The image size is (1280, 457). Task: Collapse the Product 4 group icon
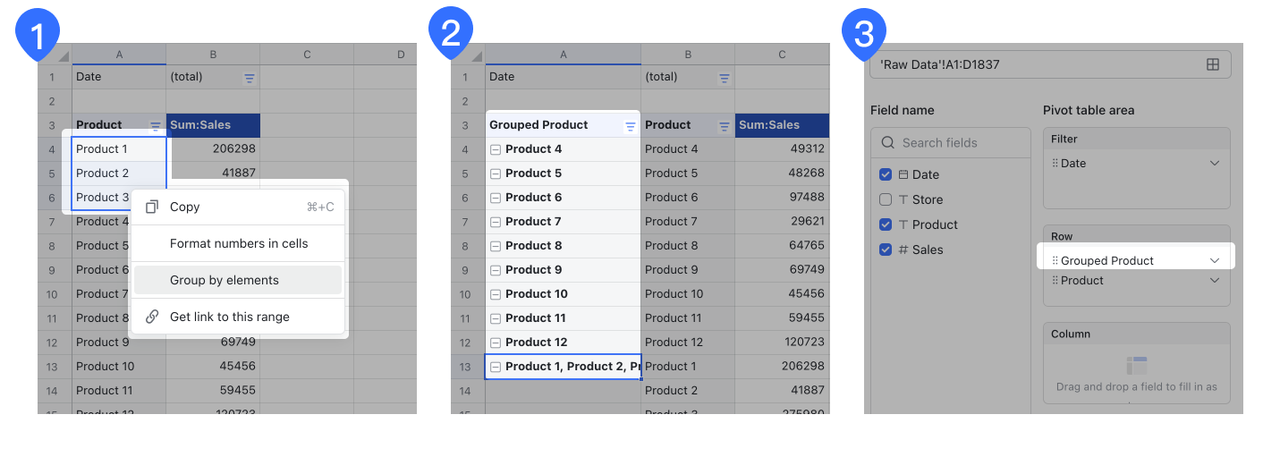(496, 150)
